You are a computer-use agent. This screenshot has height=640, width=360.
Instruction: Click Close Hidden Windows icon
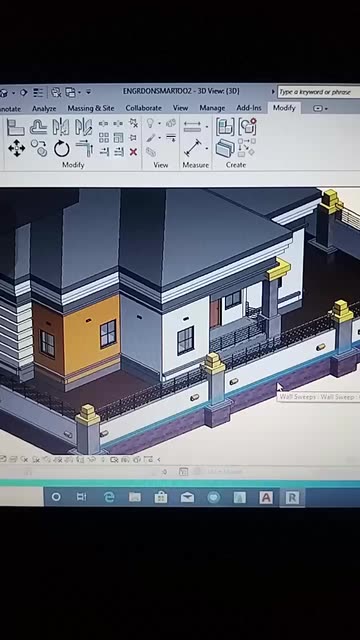click(56, 93)
